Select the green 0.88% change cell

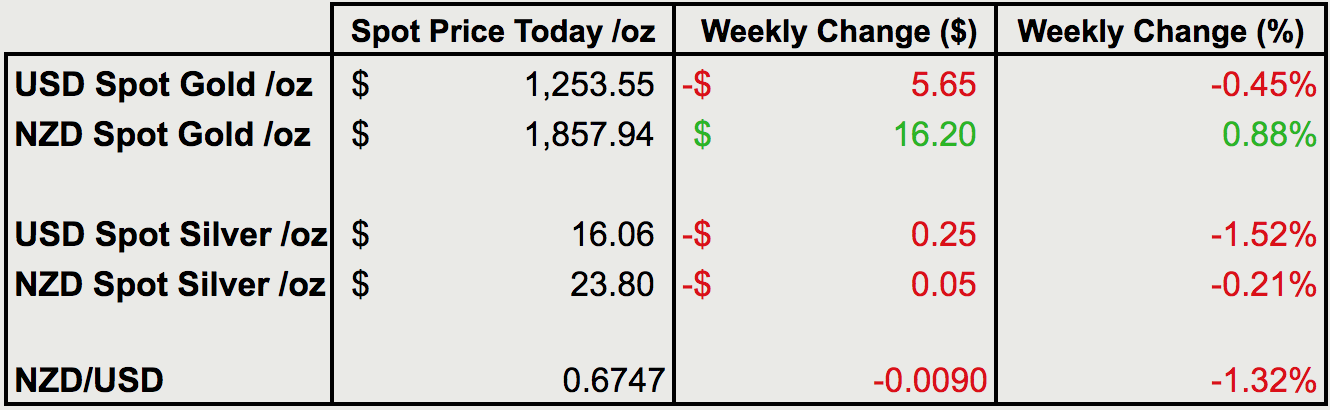[1270, 134]
